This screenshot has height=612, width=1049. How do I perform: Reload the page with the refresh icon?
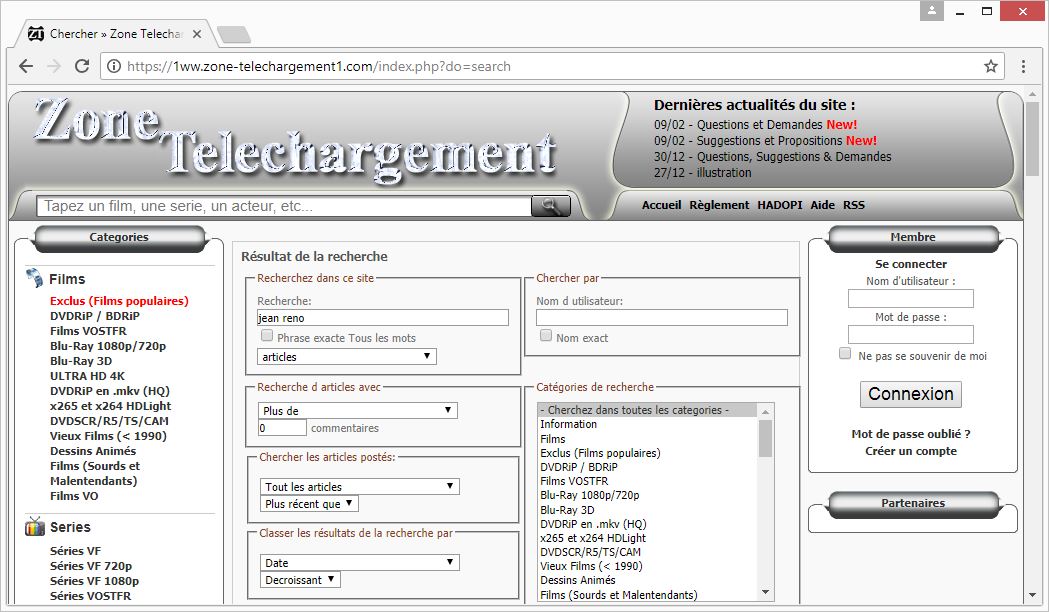coord(82,66)
